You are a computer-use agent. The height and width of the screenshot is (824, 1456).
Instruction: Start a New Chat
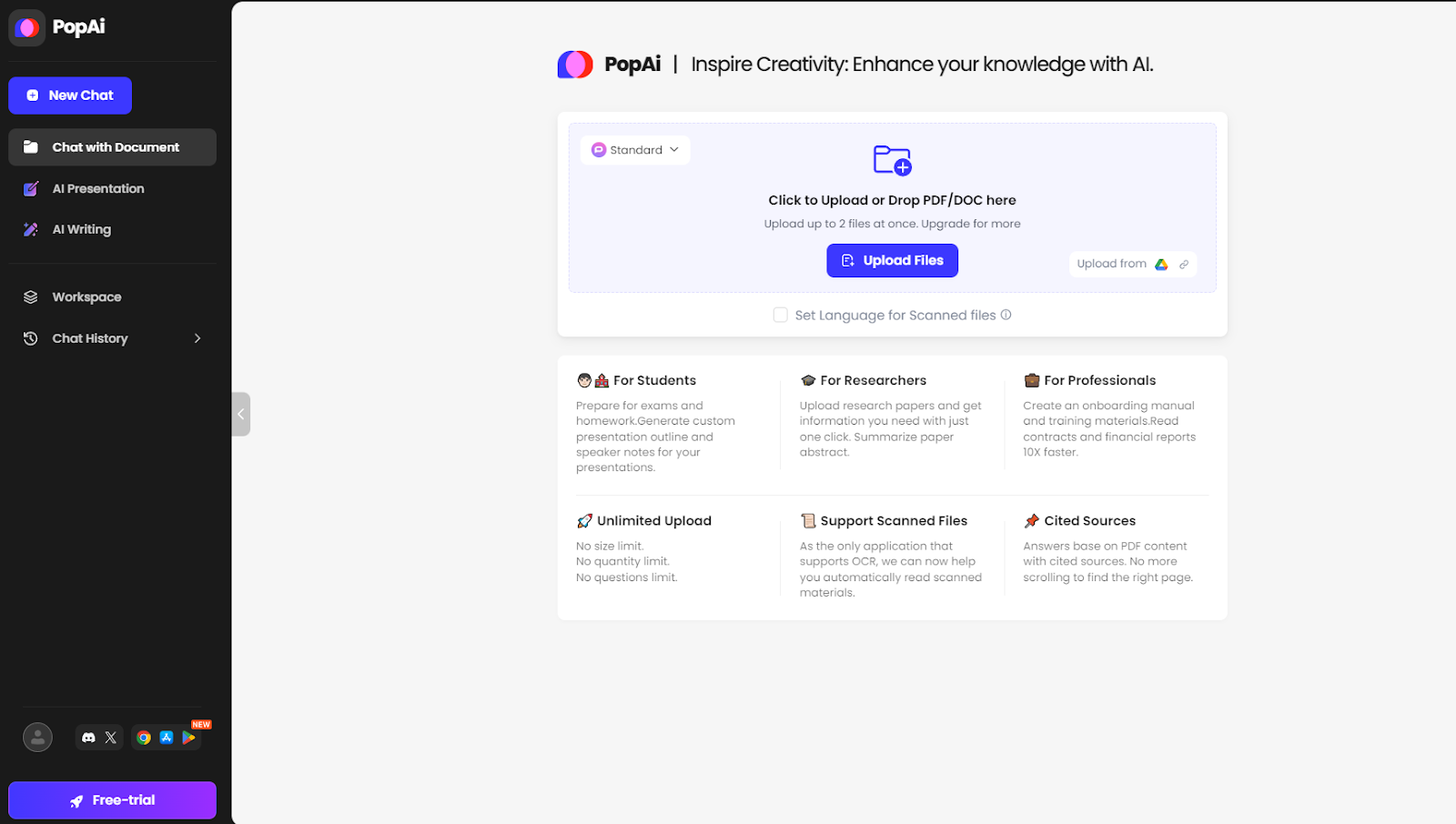click(x=70, y=95)
